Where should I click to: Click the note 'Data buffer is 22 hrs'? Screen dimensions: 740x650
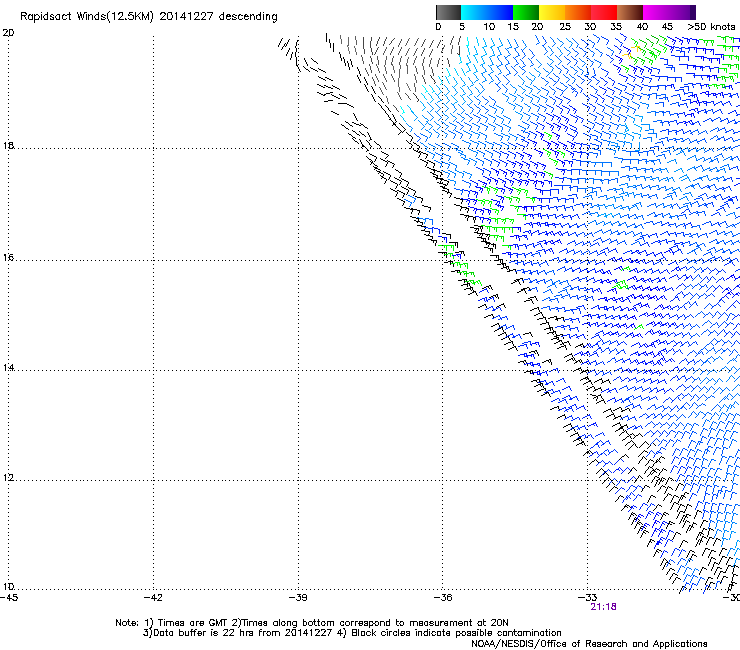[x=204, y=633]
